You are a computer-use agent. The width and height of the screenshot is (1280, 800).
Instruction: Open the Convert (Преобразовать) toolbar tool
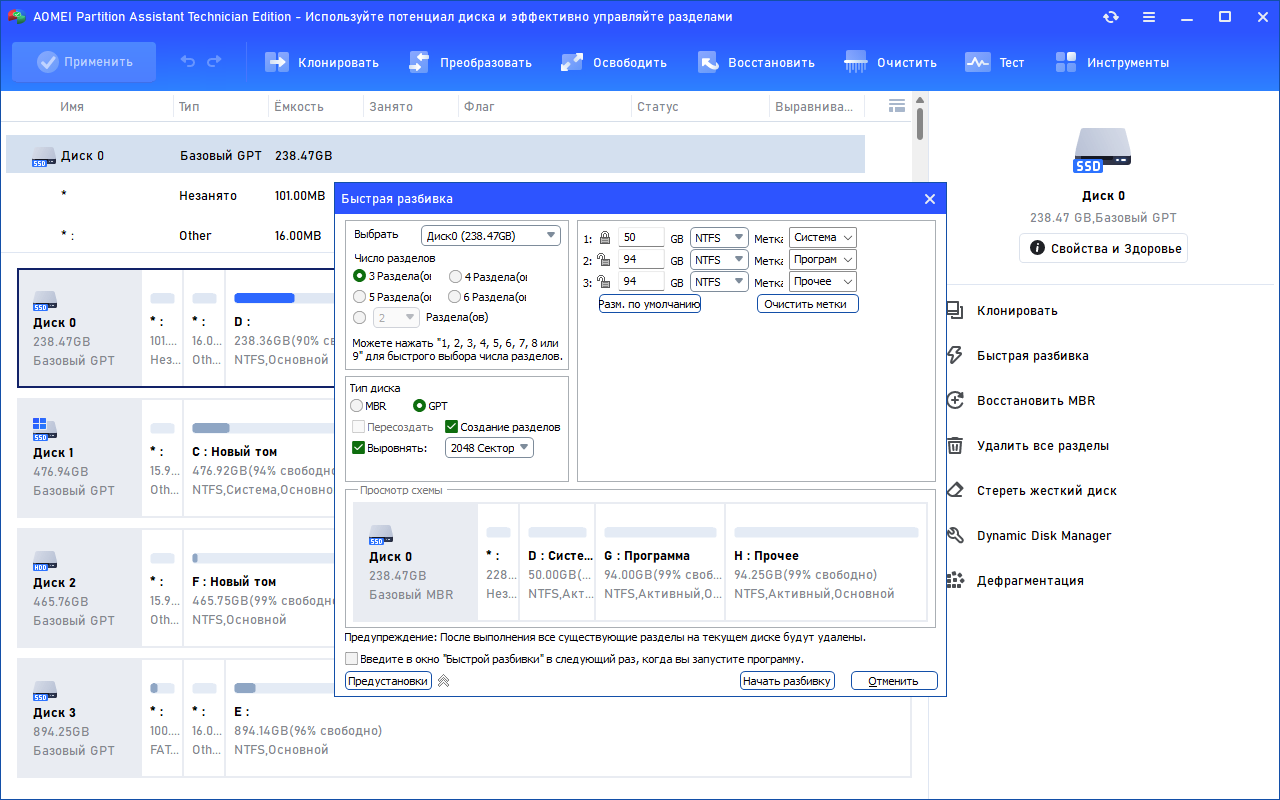(x=470, y=62)
